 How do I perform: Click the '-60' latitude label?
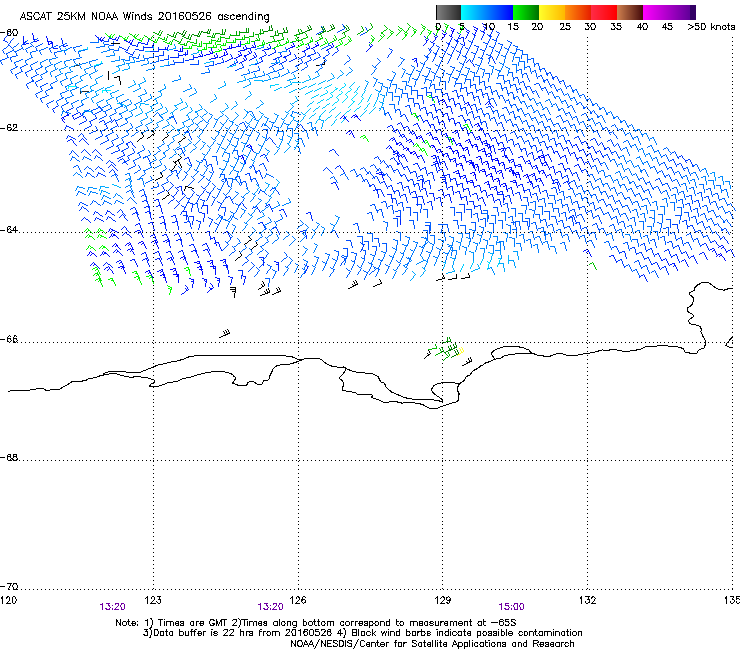[9, 32]
